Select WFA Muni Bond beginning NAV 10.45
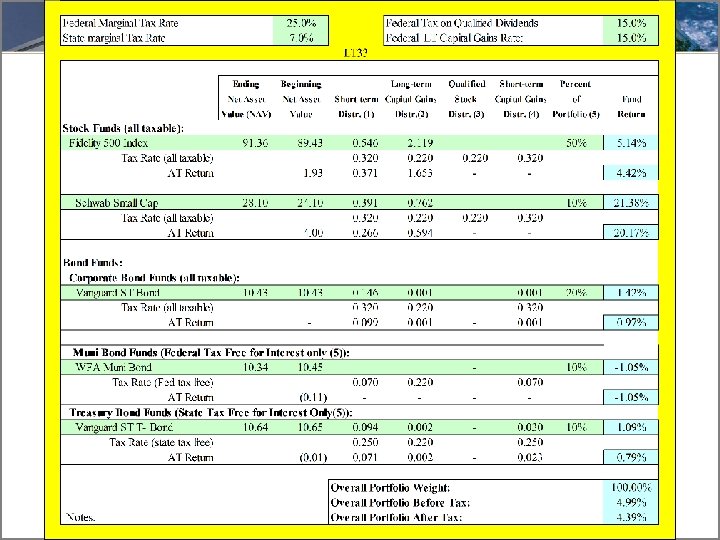This screenshot has height=540, width=720. tap(310, 367)
